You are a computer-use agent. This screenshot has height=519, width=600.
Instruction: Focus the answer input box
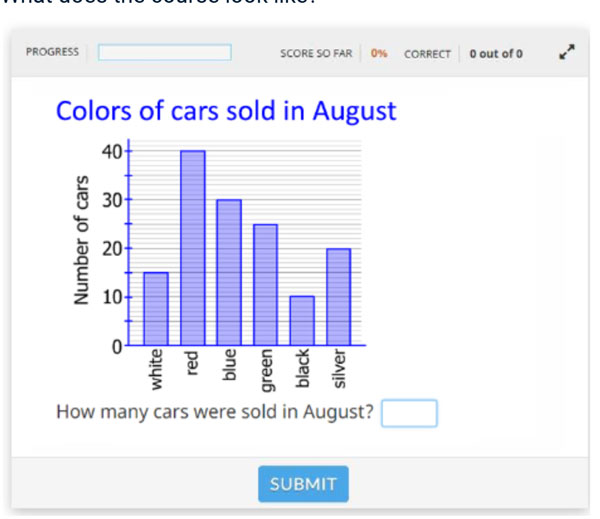coord(409,412)
